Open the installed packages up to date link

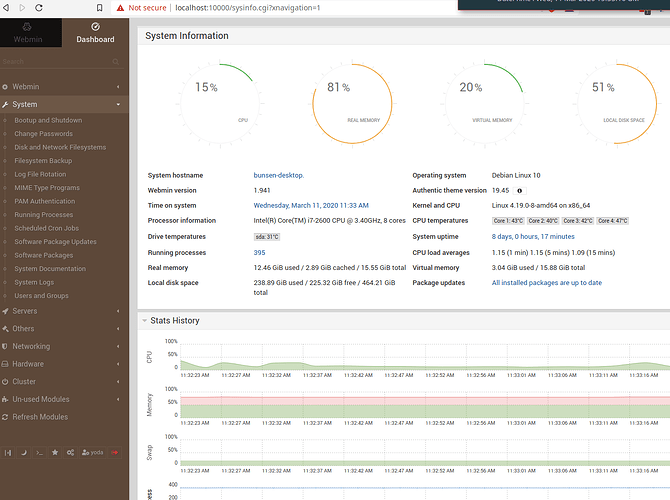pos(547,282)
